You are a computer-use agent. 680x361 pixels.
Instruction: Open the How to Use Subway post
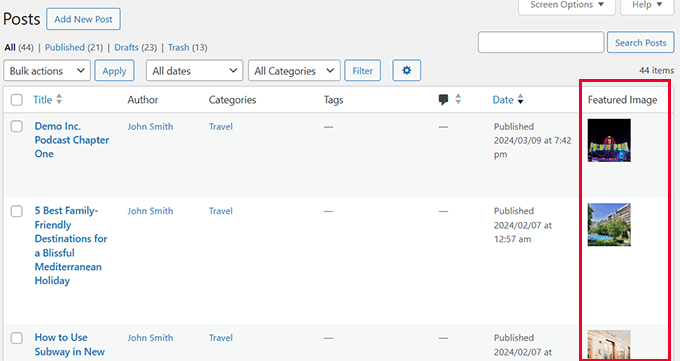(x=69, y=345)
